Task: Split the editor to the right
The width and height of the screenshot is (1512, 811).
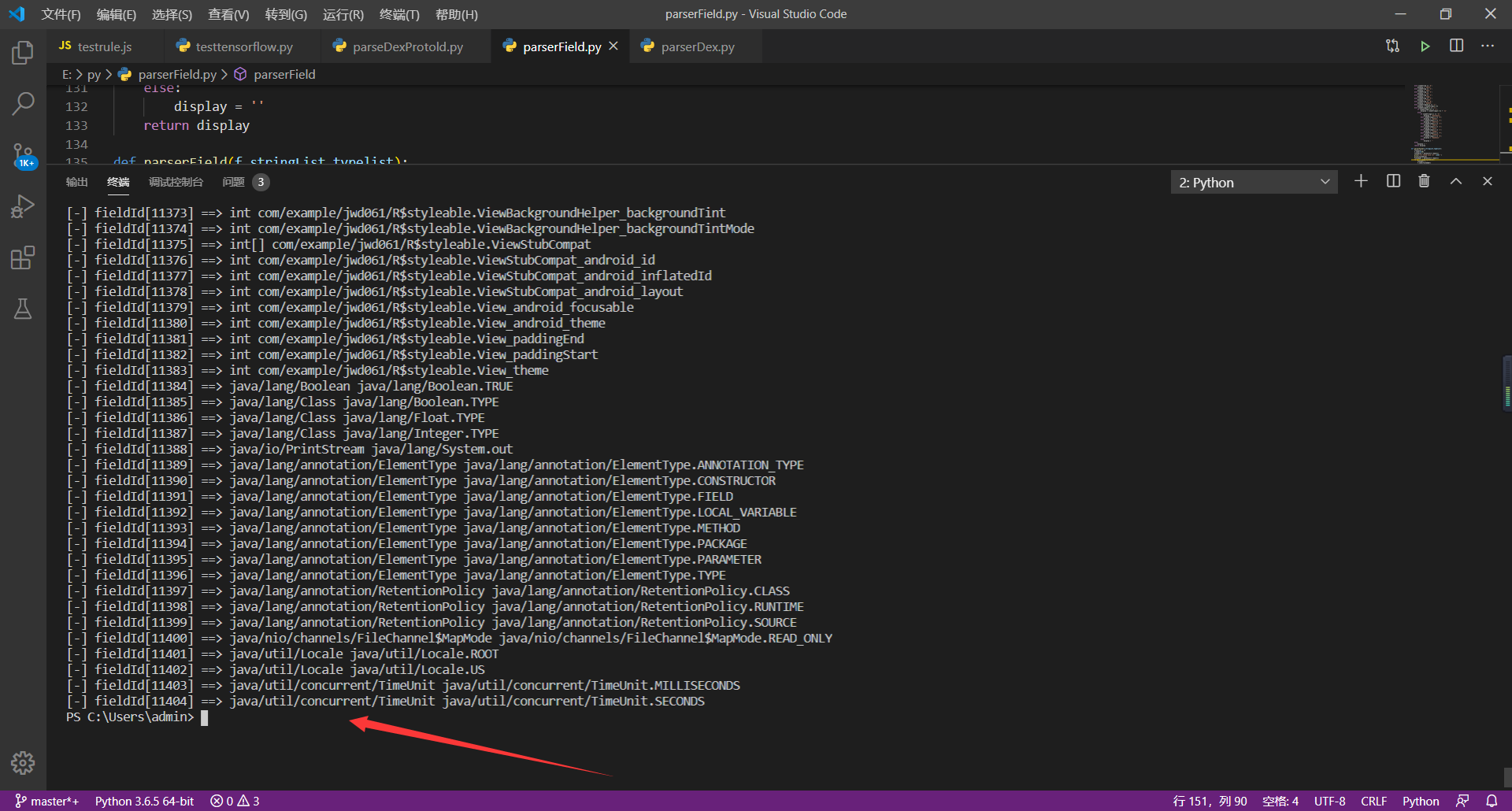Action: point(1456,46)
